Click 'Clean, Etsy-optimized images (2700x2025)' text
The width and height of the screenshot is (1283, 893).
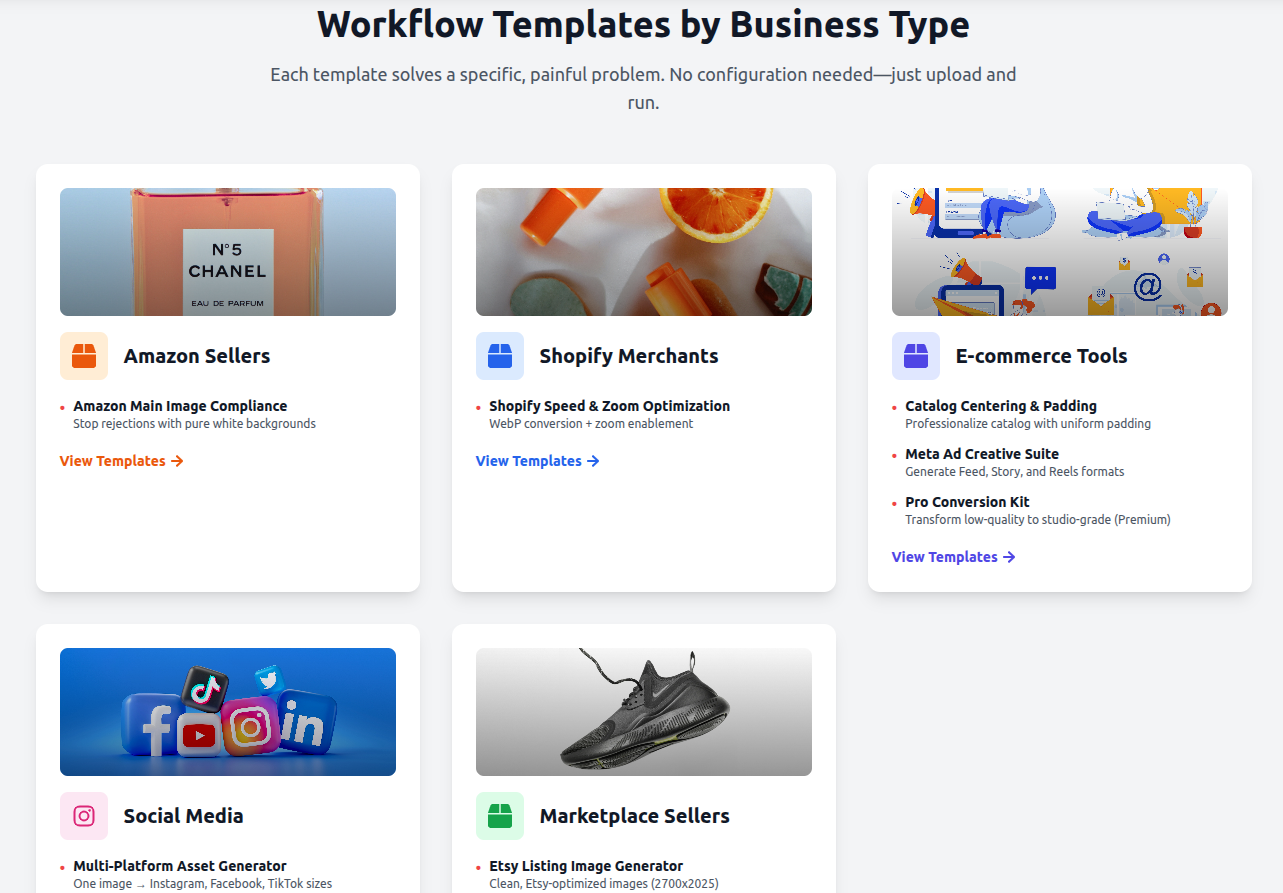click(604, 884)
